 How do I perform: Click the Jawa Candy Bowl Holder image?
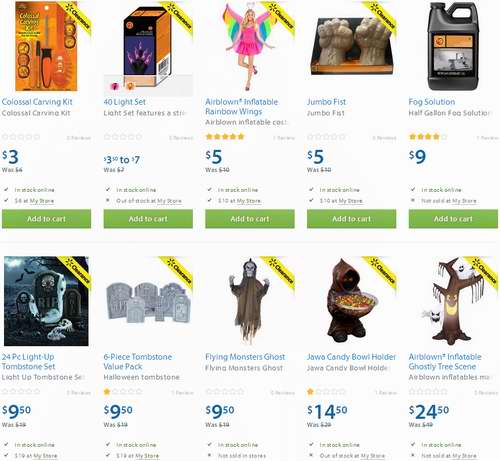coord(352,301)
